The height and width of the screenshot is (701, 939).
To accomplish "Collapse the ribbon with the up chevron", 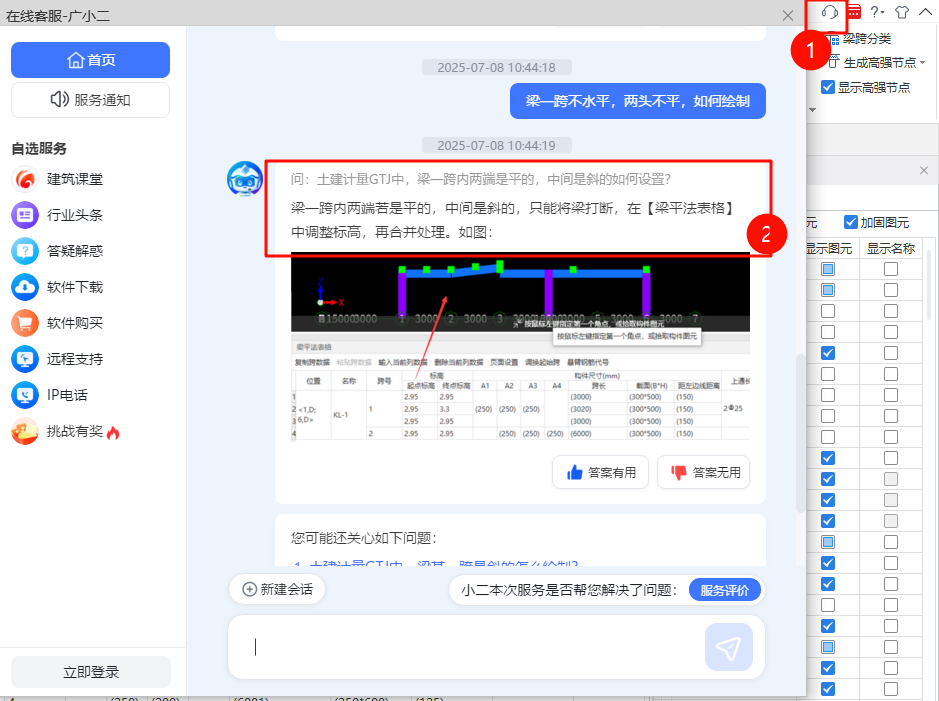I will click(x=925, y=11).
